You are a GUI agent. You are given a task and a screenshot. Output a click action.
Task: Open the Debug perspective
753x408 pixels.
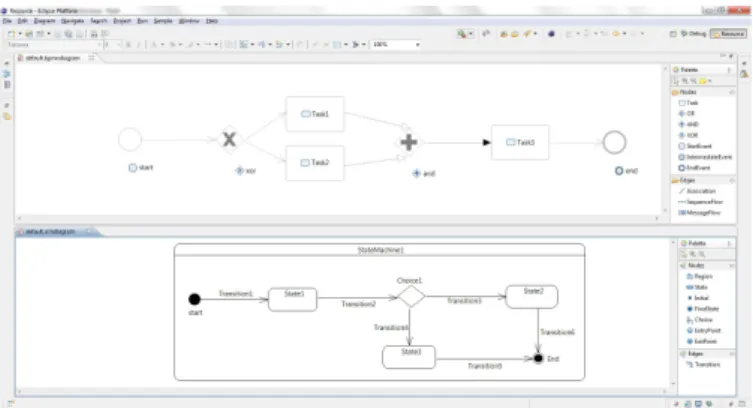tap(693, 34)
